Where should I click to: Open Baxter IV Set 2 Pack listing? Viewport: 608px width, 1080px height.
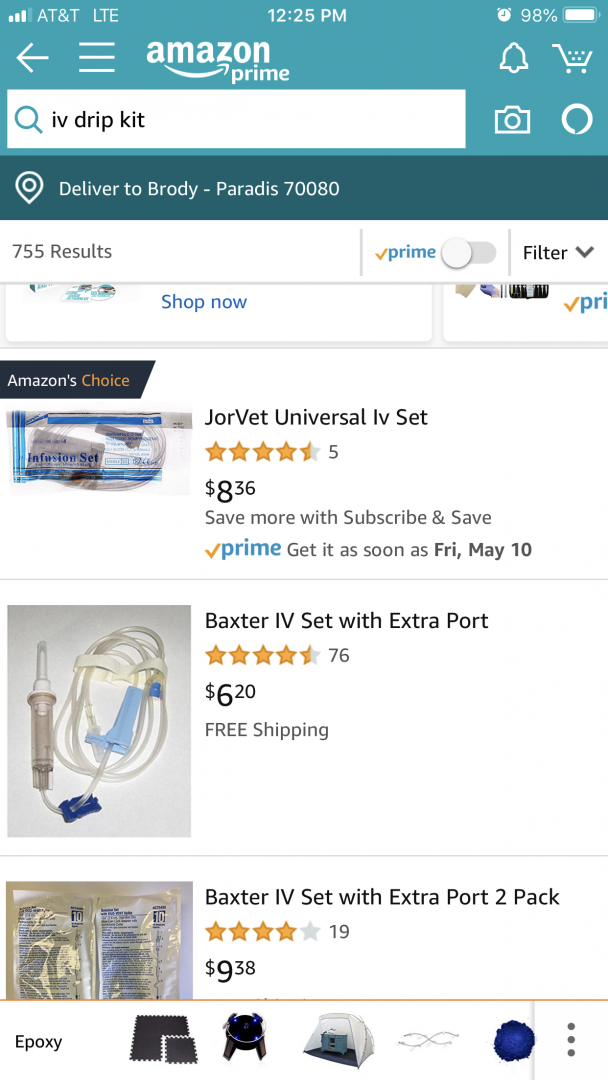click(x=382, y=897)
